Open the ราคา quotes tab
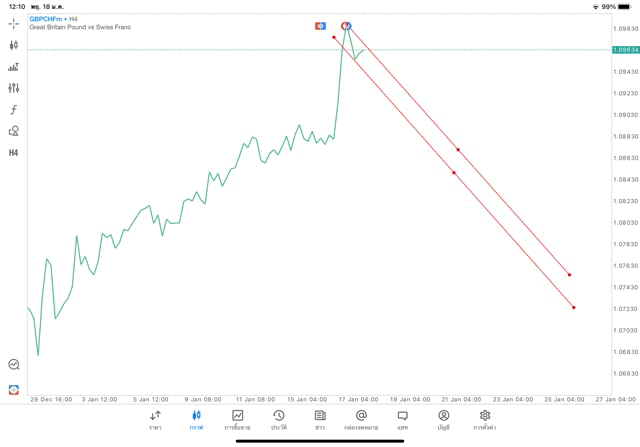 tap(155, 419)
